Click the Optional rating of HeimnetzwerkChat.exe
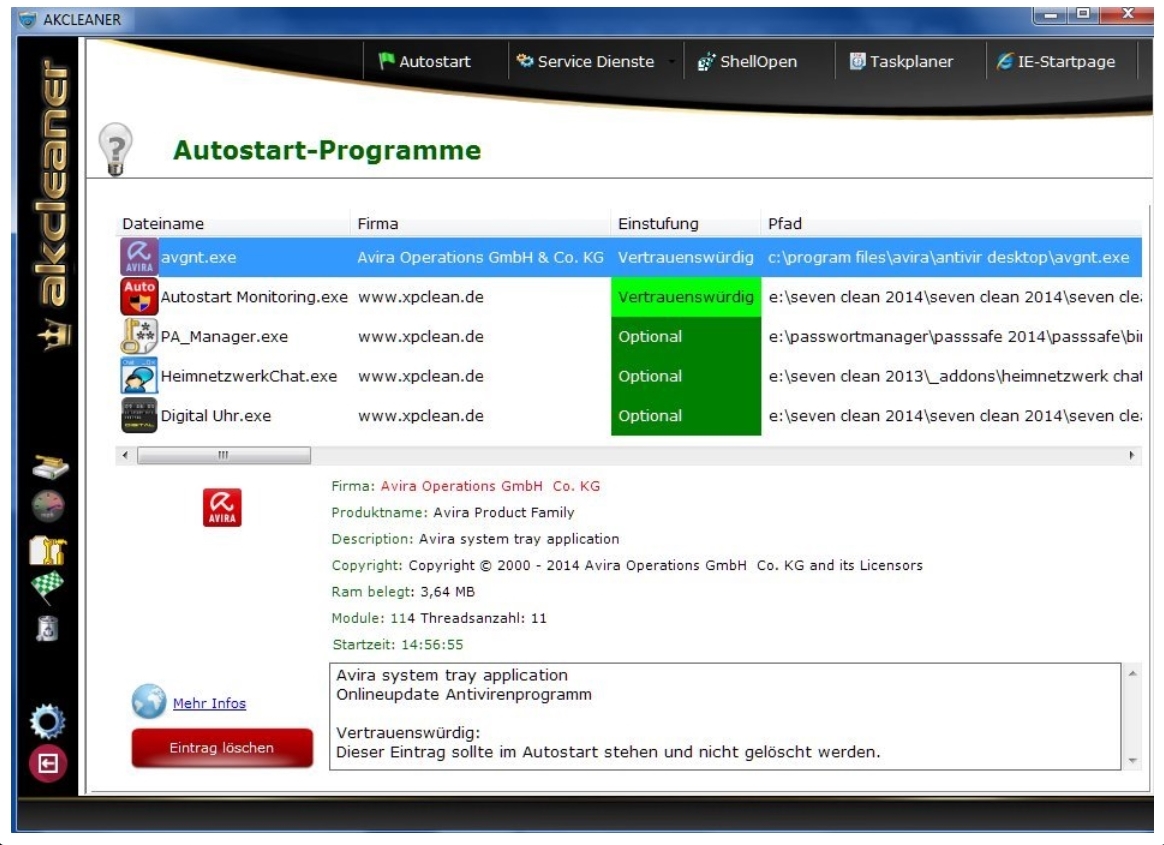The image size is (1164, 845). tap(686, 376)
